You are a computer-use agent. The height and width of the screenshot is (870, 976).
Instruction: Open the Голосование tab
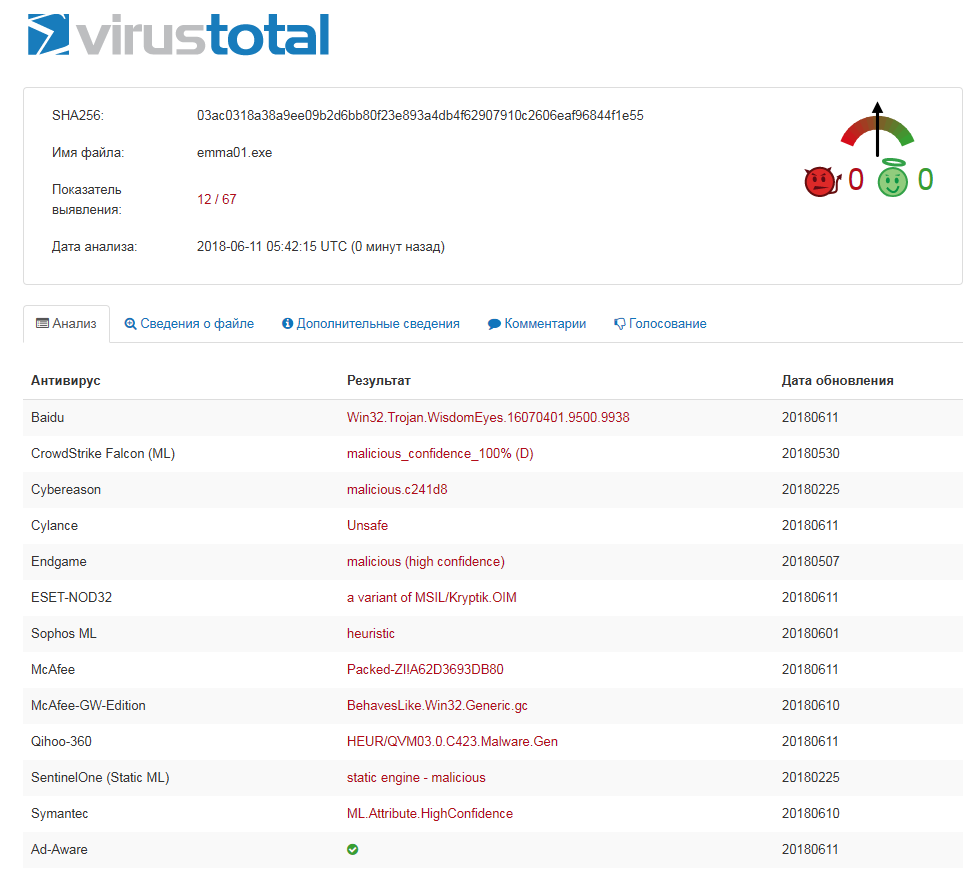660,324
